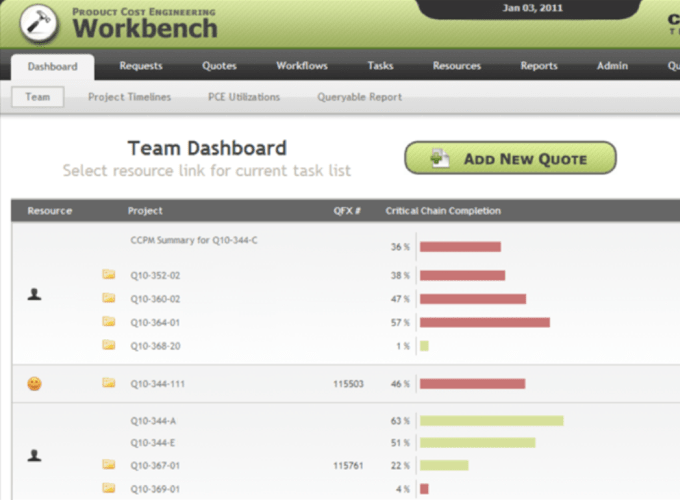Open the Queryable Report sub-tab
The image size is (680, 500).
coord(359,97)
